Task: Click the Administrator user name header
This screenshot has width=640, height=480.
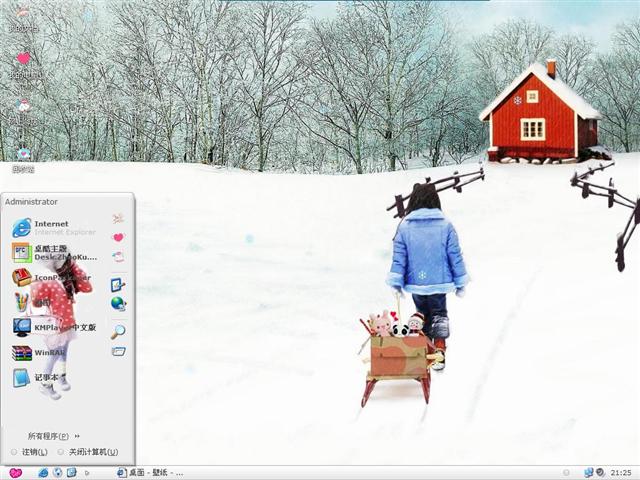Action: pyautogui.click(x=31, y=202)
